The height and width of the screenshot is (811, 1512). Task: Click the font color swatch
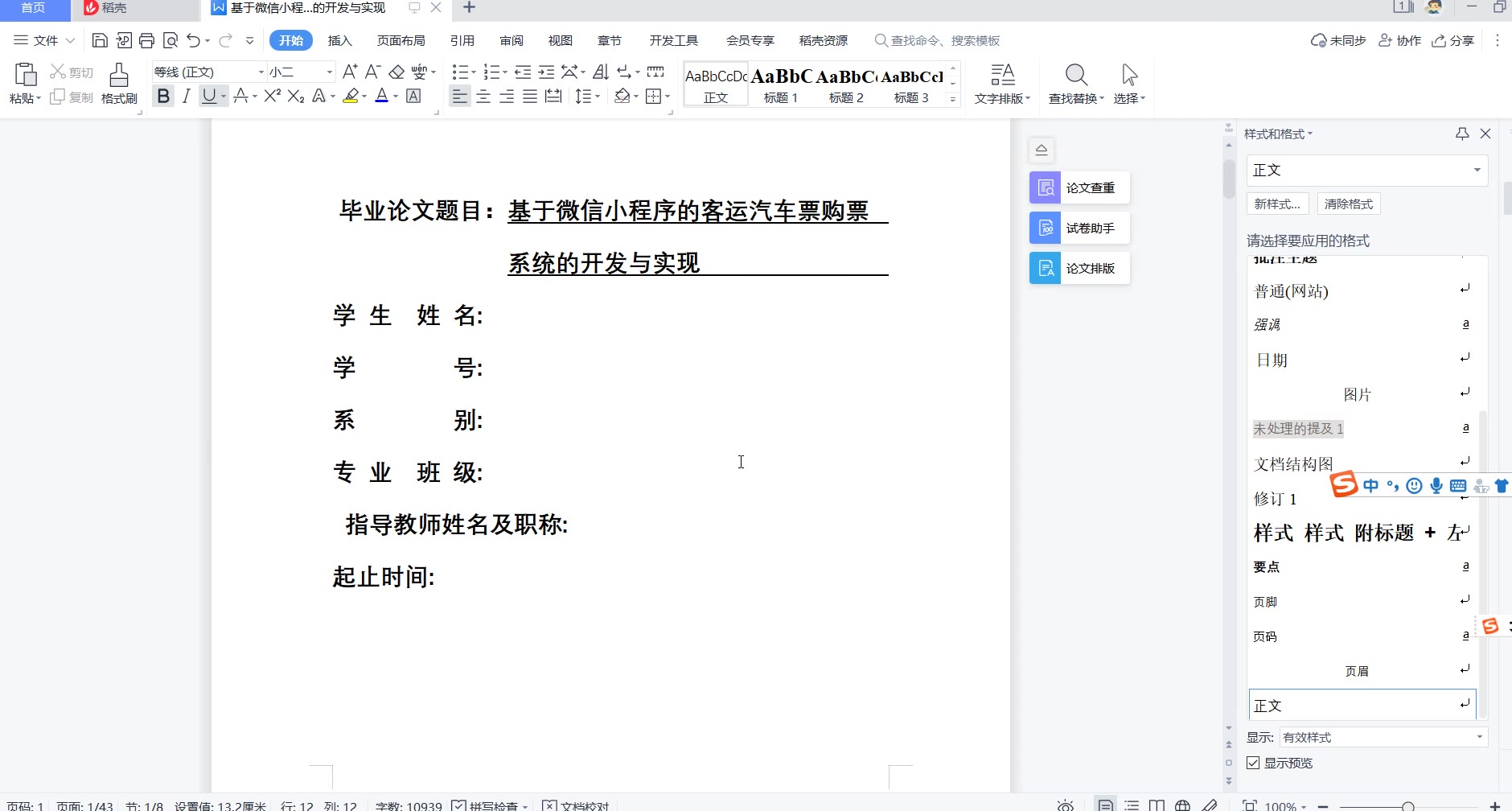coord(382,97)
